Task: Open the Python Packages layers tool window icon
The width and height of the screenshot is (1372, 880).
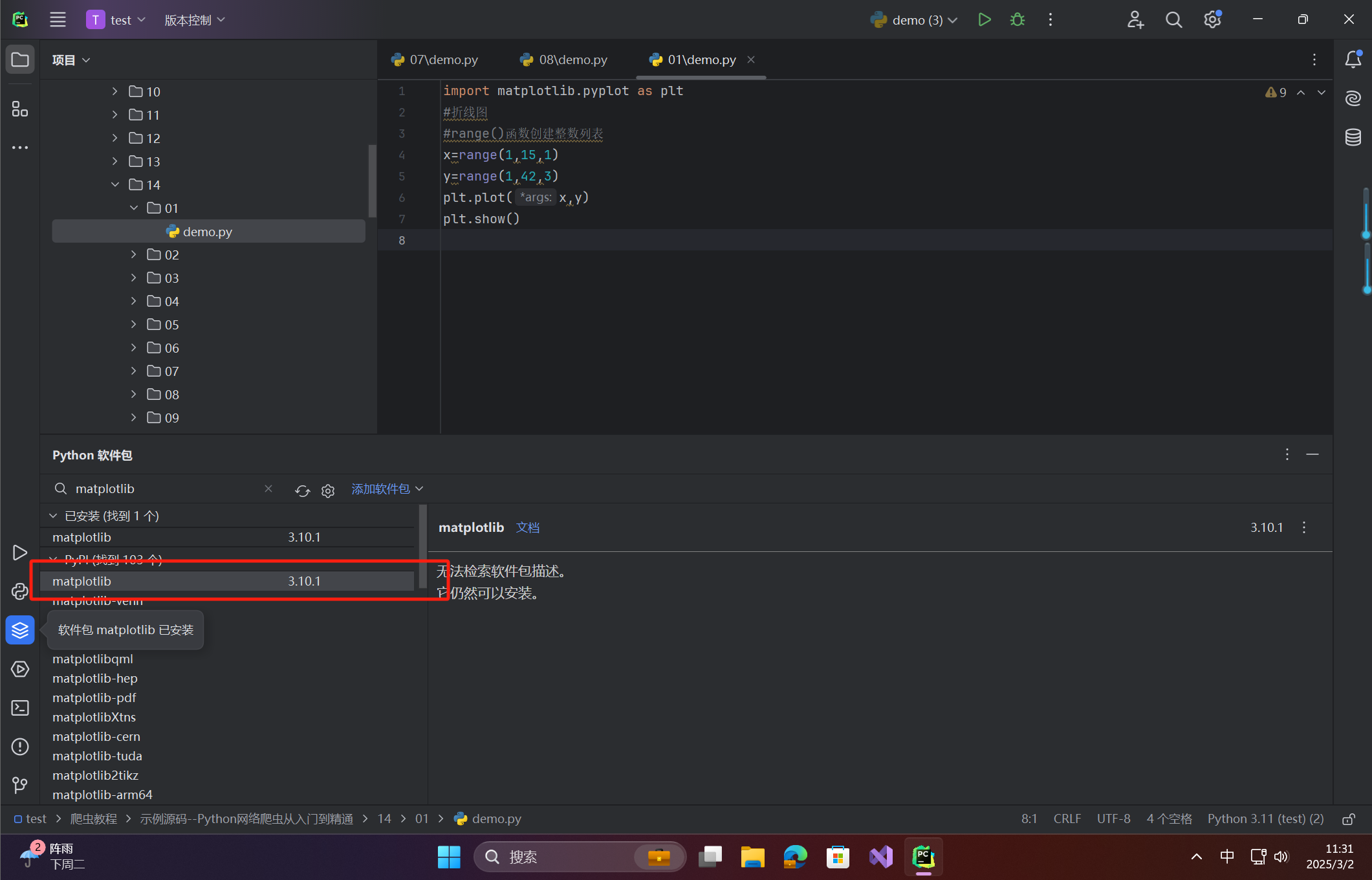Action: [x=20, y=630]
